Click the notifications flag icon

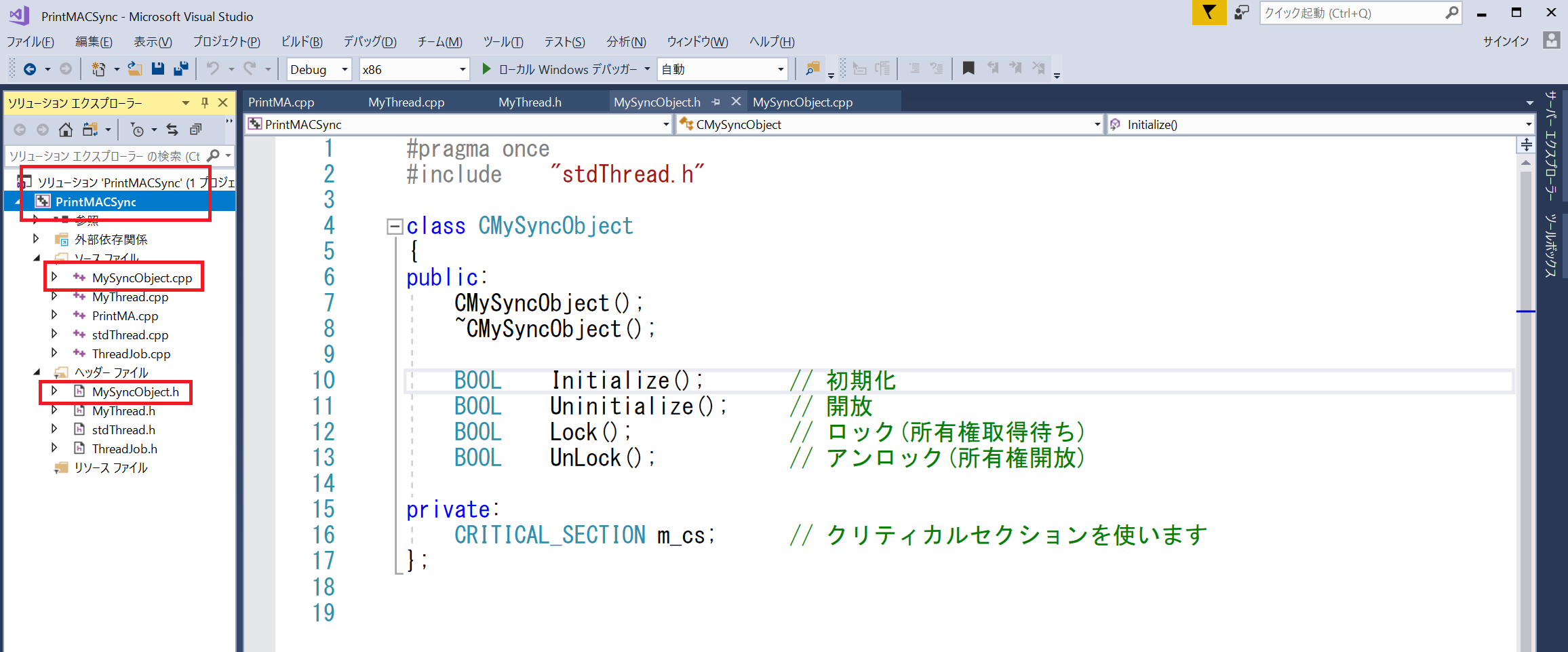1209,13
